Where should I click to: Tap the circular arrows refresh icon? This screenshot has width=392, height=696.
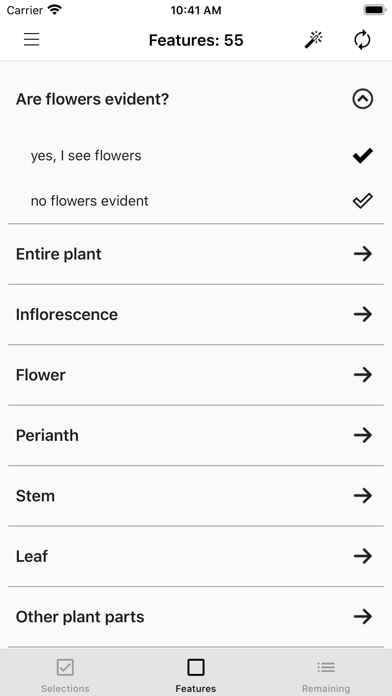coord(362,40)
